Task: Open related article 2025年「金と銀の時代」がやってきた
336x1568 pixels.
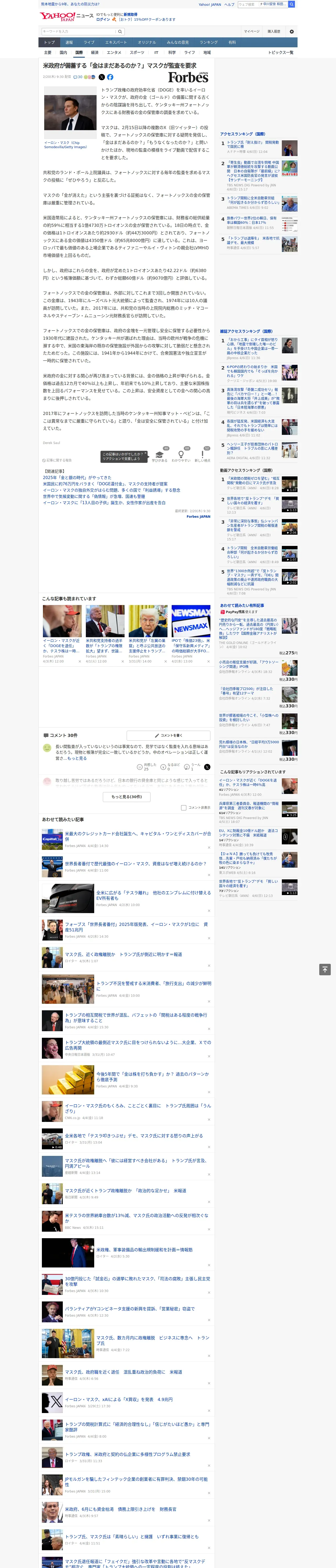Action: (x=77, y=478)
